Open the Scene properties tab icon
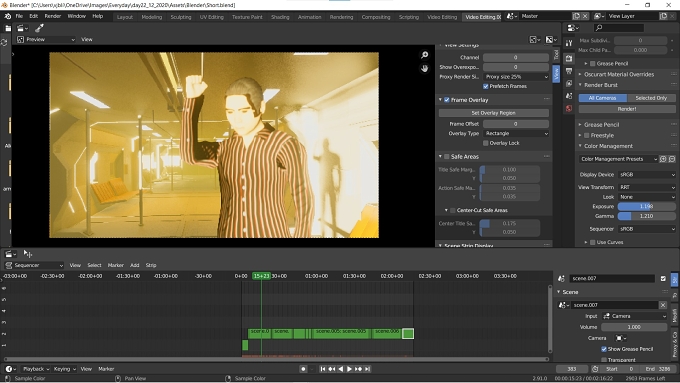Screen dimensions: 680x383 (x=569, y=96)
